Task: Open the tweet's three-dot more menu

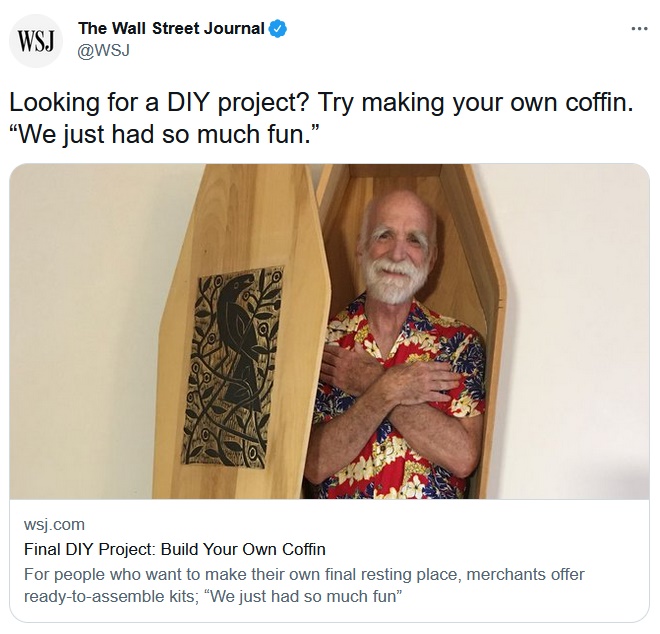Action: point(639,28)
